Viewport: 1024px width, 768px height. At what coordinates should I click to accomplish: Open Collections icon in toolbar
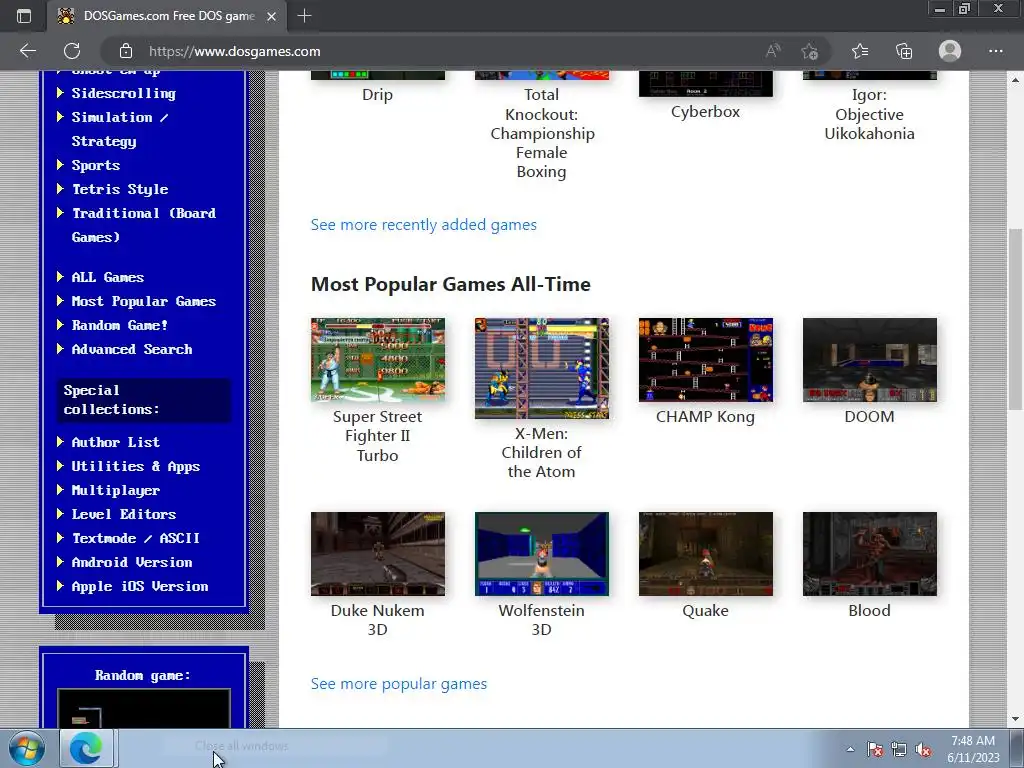click(x=904, y=51)
